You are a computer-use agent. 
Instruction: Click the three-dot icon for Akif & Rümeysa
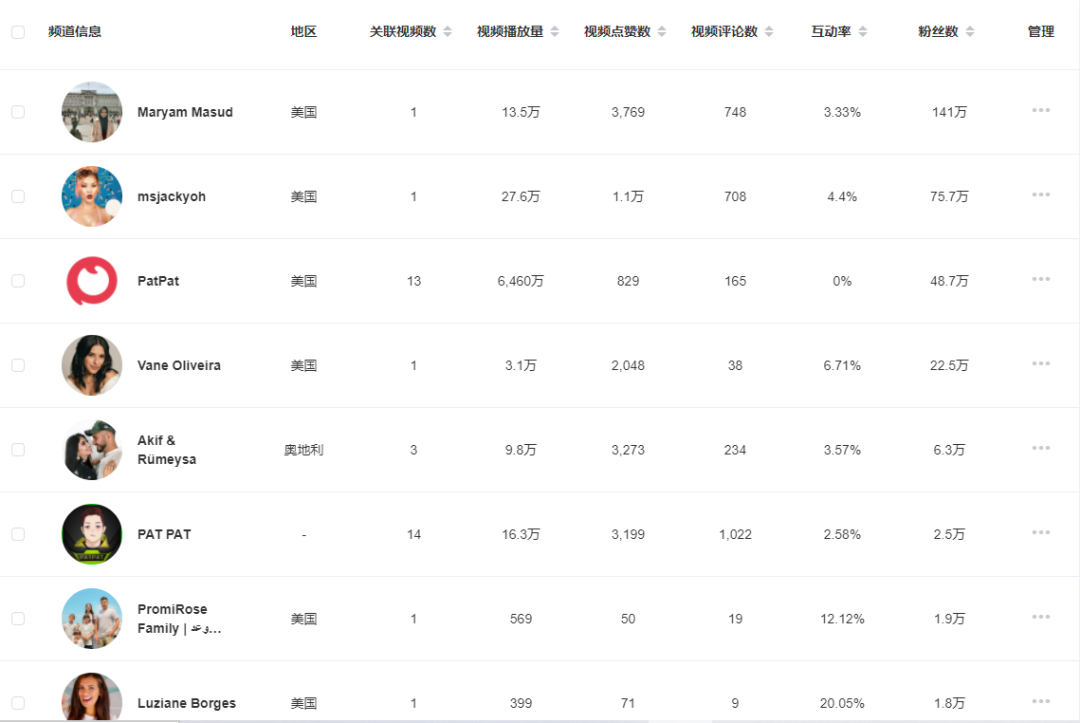point(1041,448)
